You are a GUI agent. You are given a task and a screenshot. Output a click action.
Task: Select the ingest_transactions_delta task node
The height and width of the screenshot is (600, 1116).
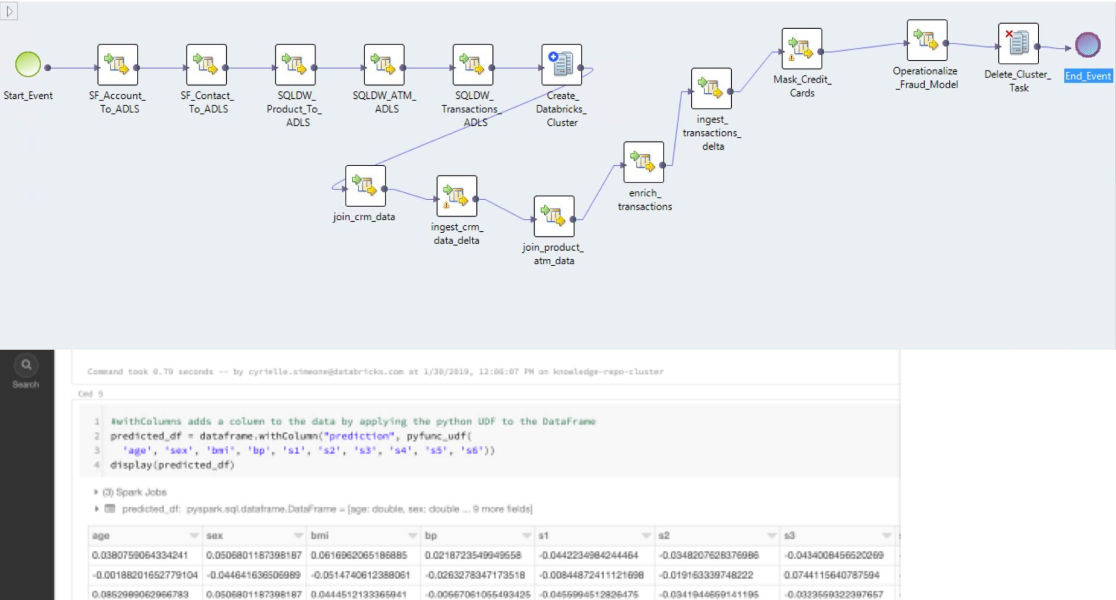pos(711,89)
